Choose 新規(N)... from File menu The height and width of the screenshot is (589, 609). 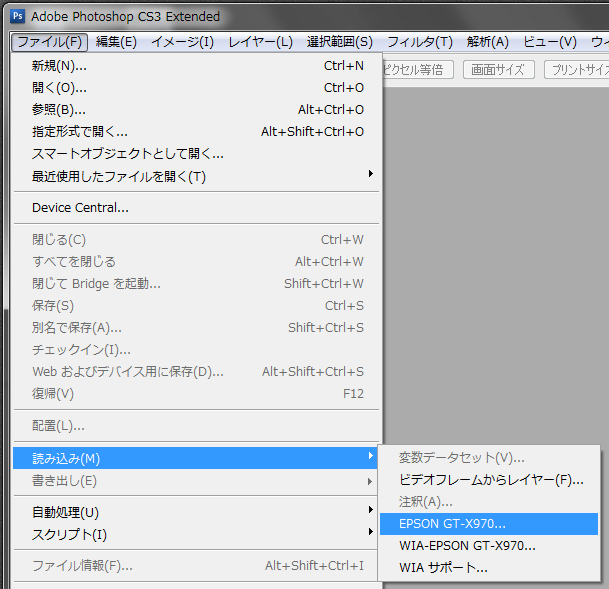click(196, 66)
